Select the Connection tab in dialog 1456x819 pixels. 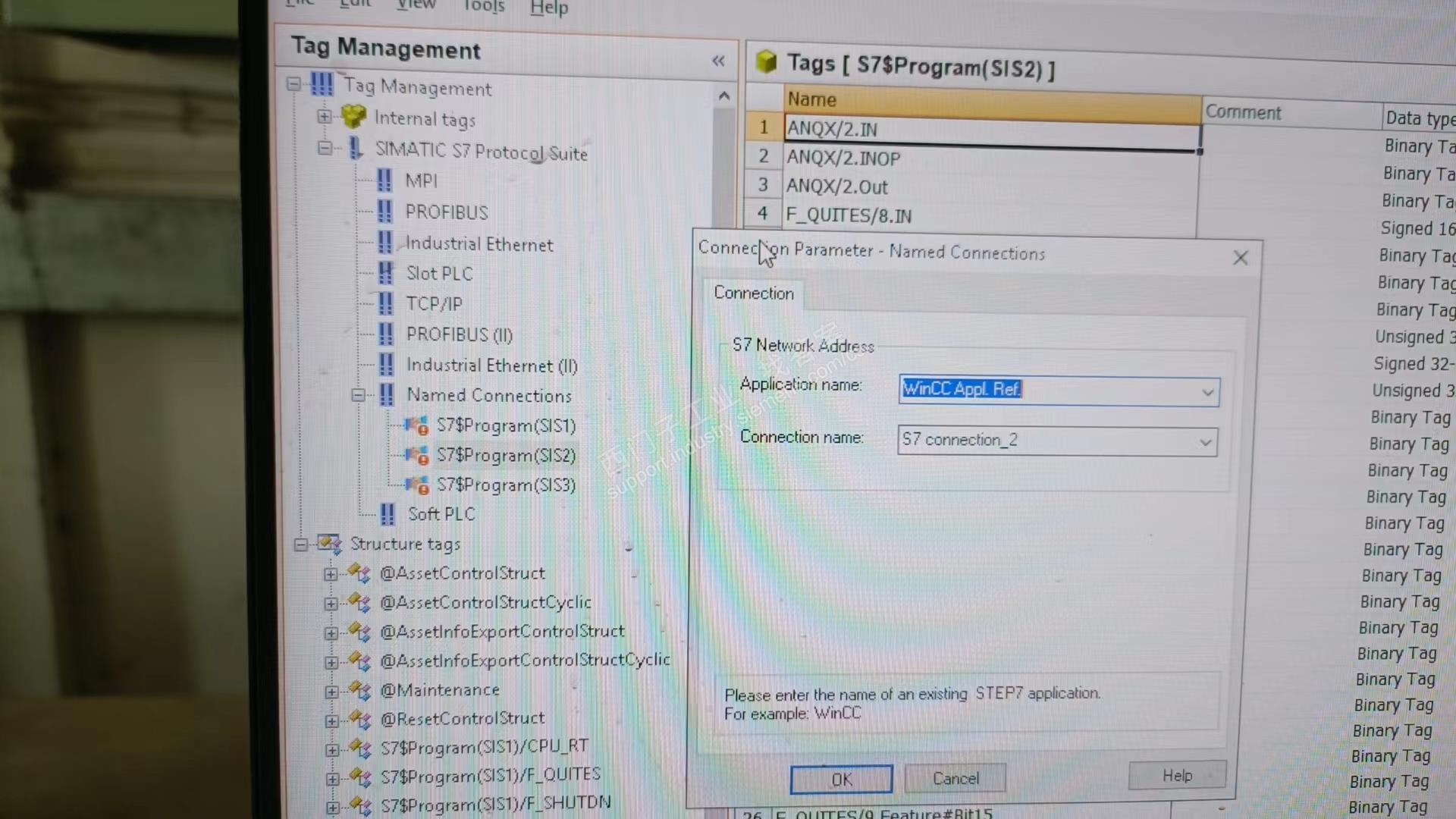tap(753, 293)
